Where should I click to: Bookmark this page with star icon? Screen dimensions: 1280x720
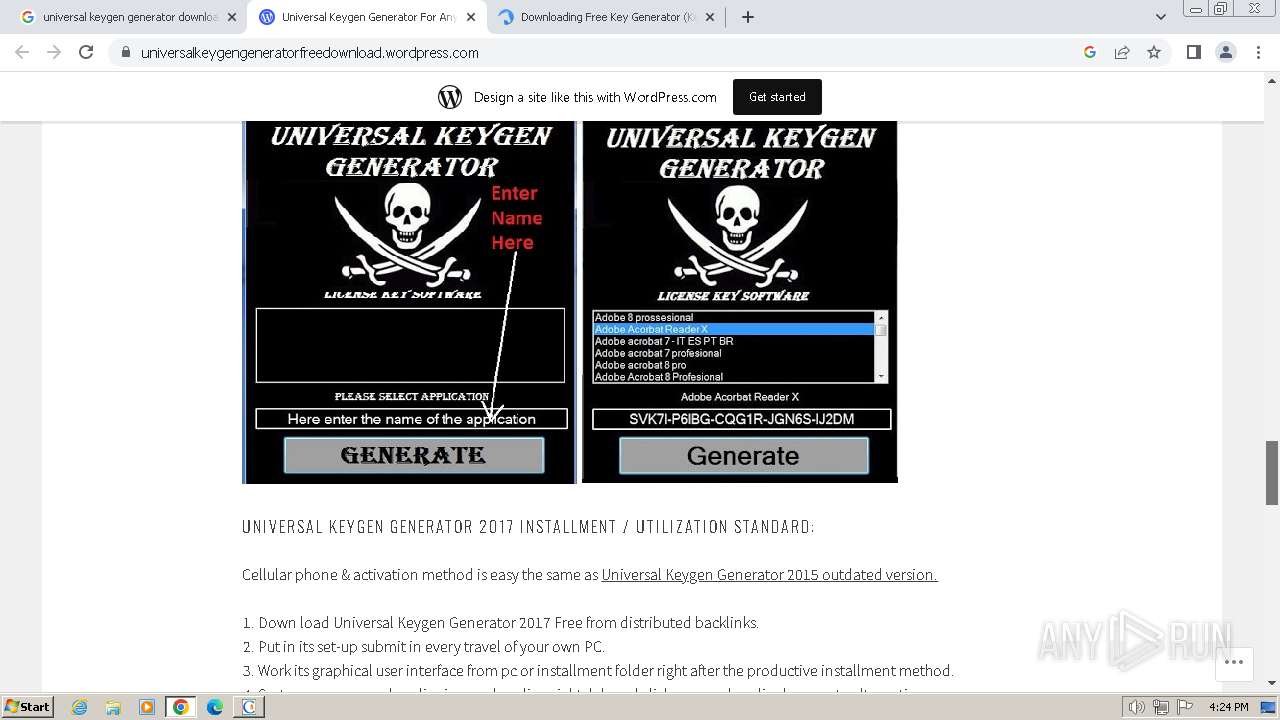point(1154,52)
